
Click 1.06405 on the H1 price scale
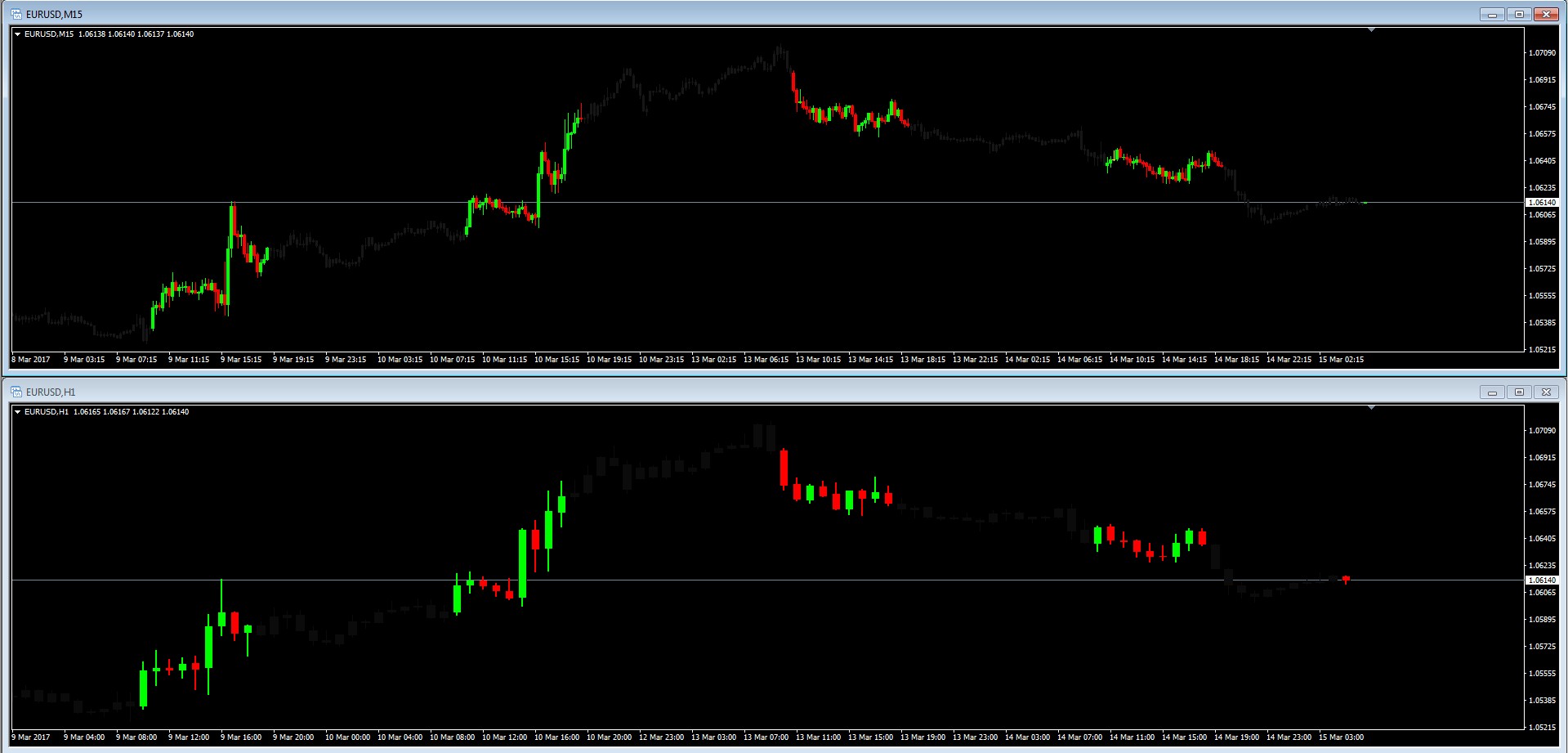click(1543, 539)
